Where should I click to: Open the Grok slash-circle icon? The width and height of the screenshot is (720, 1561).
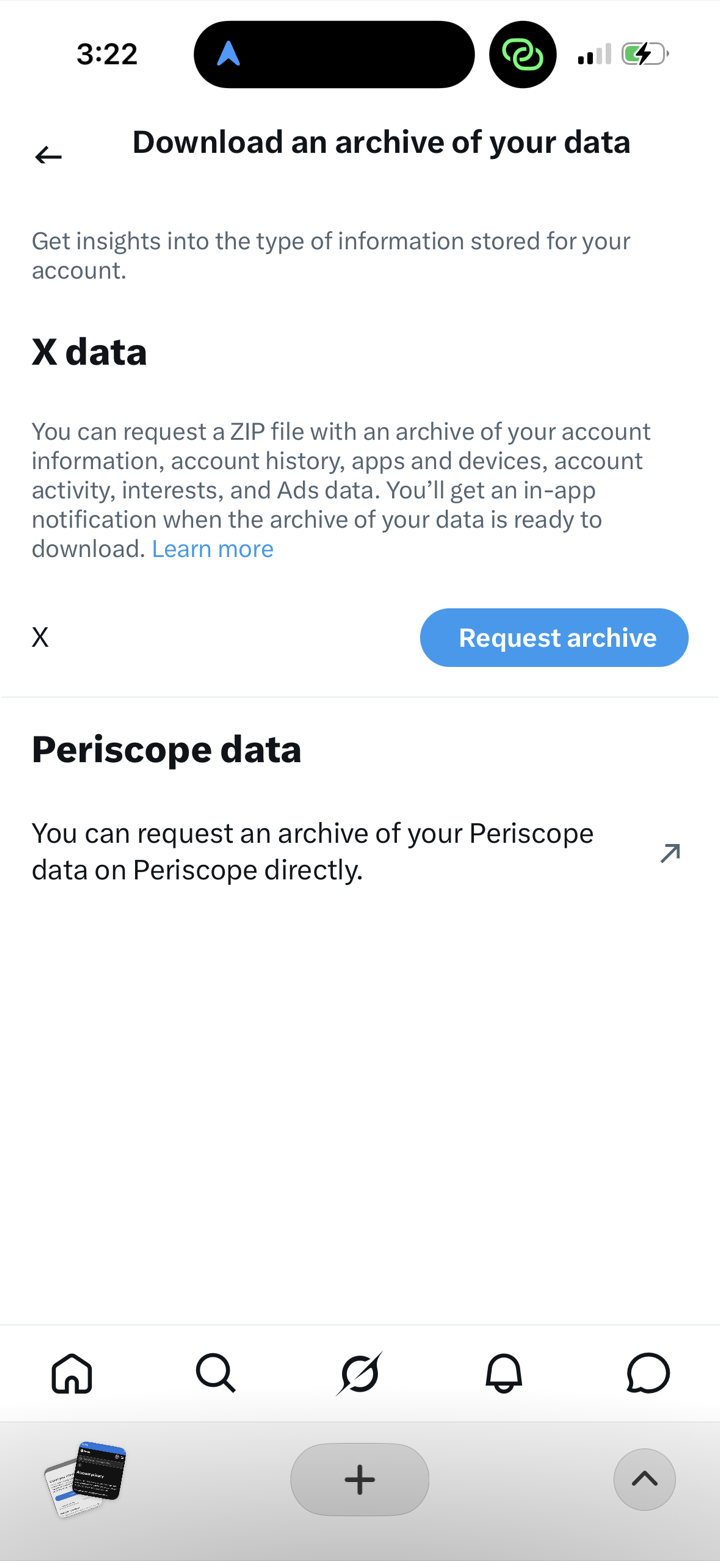[x=360, y=1373]
